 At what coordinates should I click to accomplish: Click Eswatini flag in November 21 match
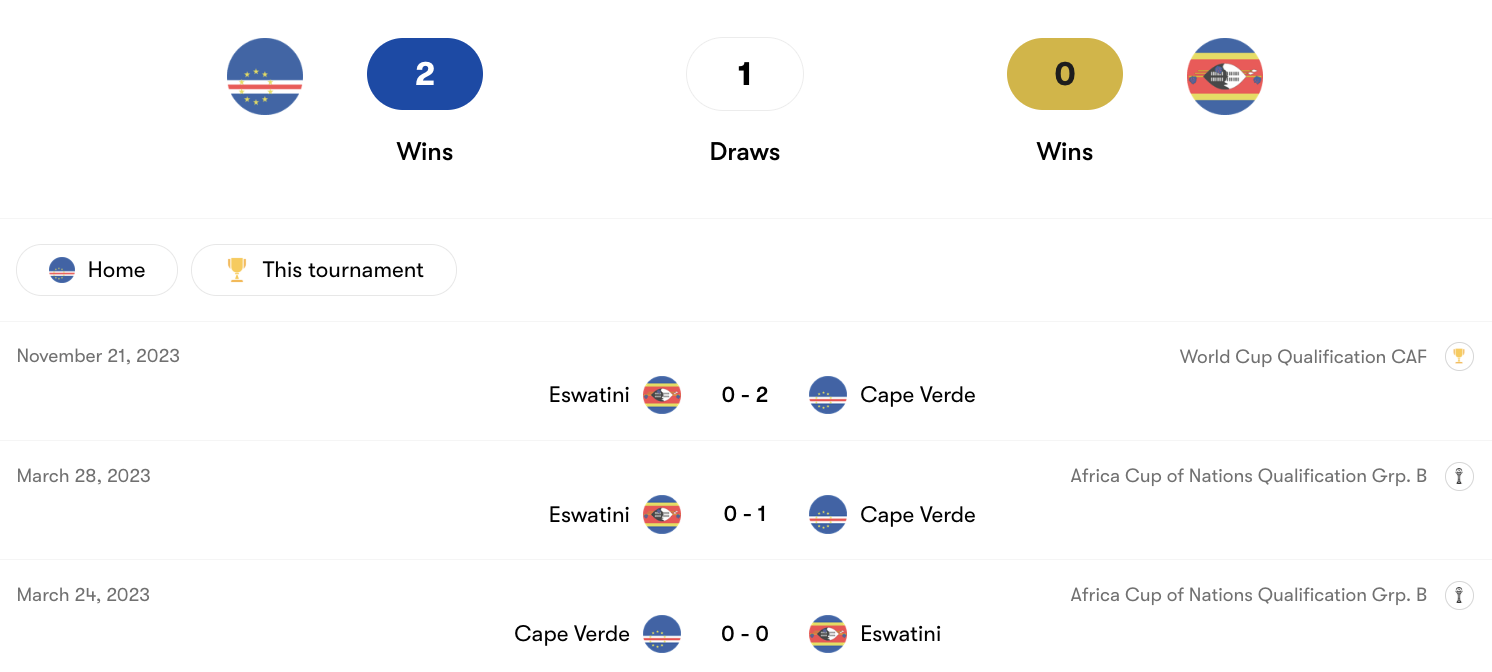point(662,395)
